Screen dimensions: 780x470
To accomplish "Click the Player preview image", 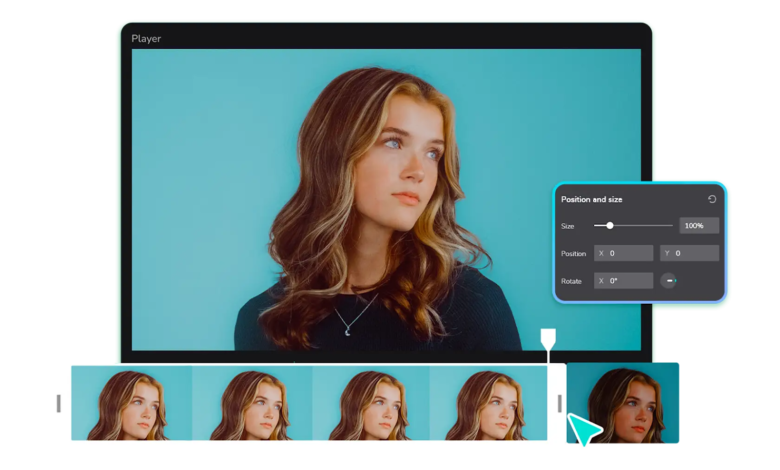I will click(x=386, y=199).
